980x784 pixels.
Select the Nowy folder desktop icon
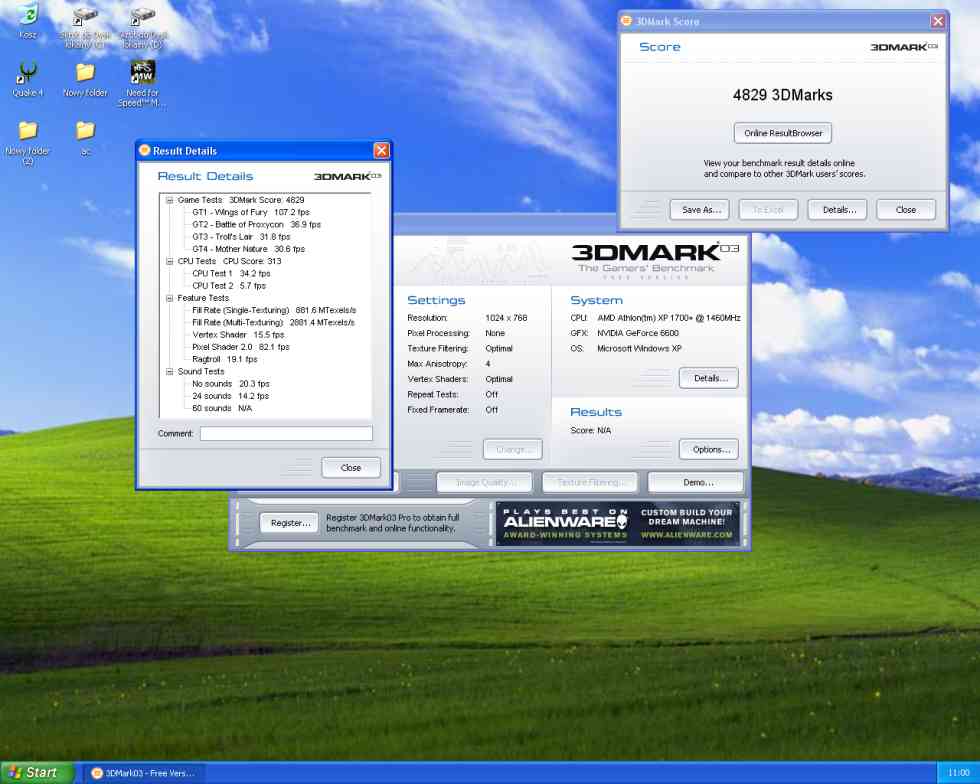point(85,79)
